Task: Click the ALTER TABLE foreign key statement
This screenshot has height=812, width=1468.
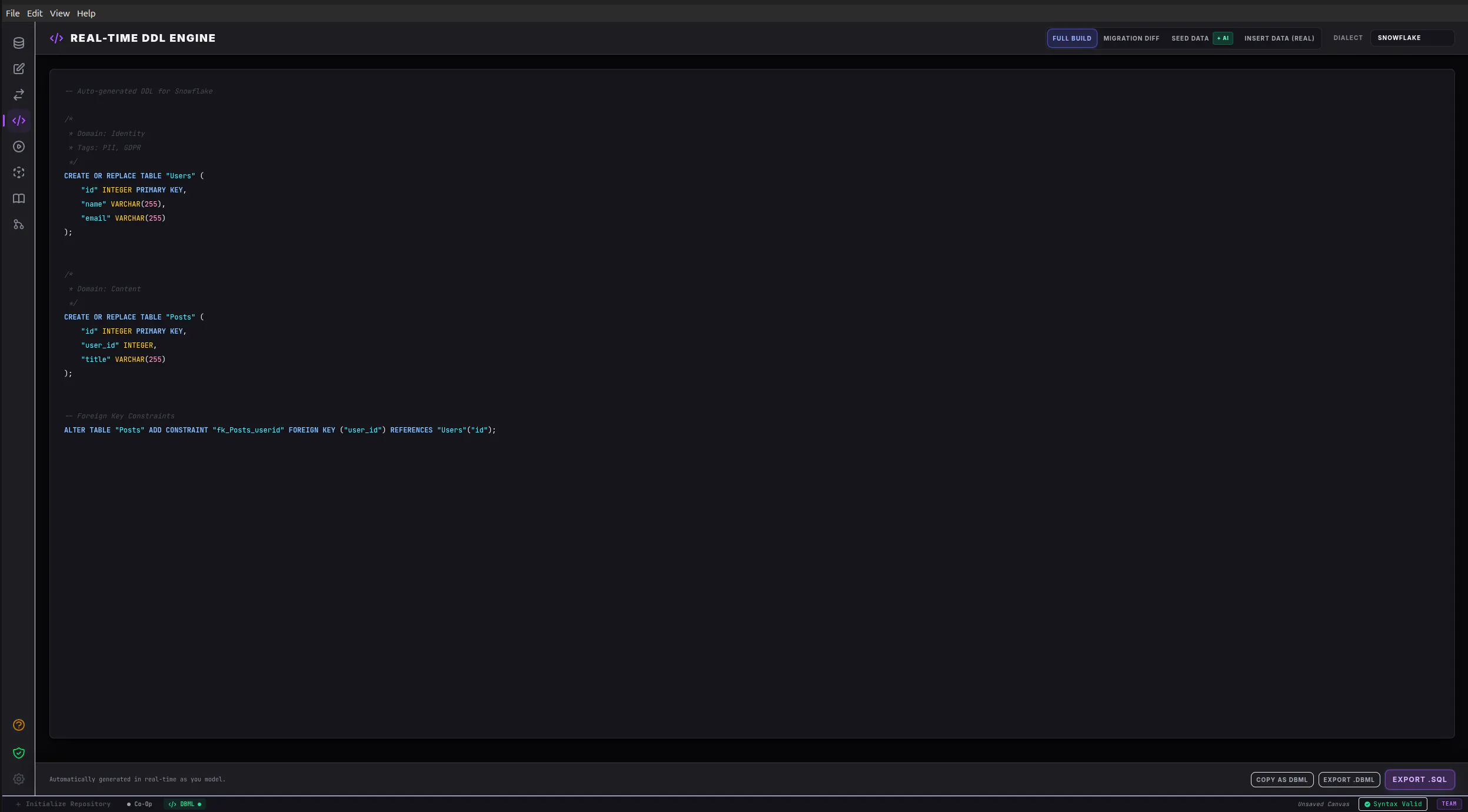Action: [280, 430]
